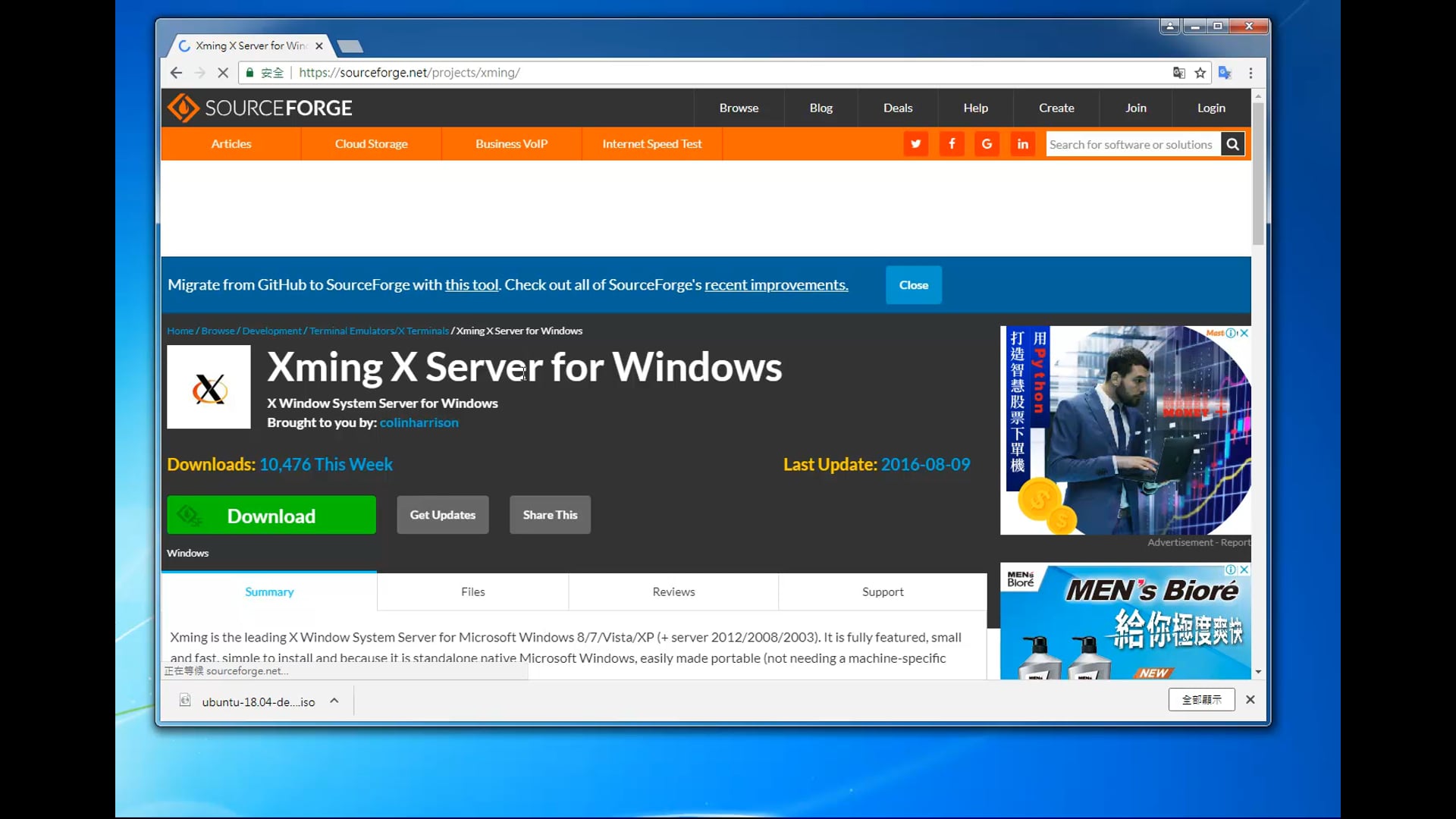
Task: Dismiss the downloads bar at bottom
Action: pos(1250,699)
